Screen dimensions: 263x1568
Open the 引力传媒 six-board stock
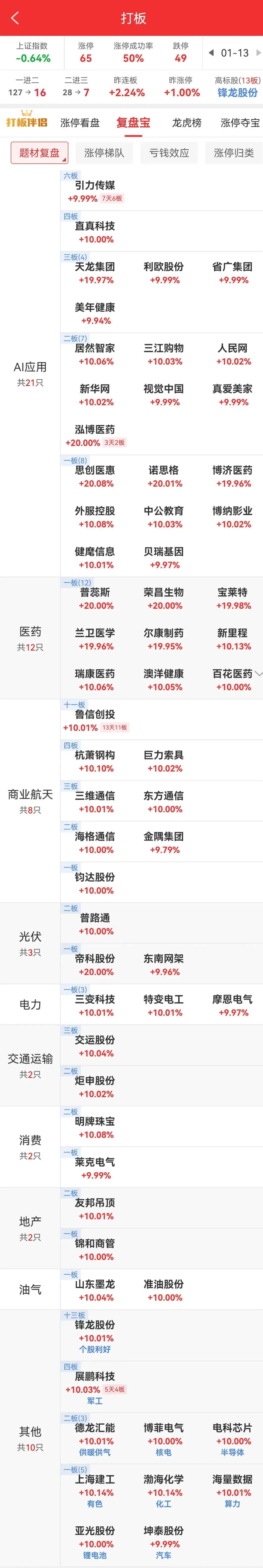coord(95,186)
